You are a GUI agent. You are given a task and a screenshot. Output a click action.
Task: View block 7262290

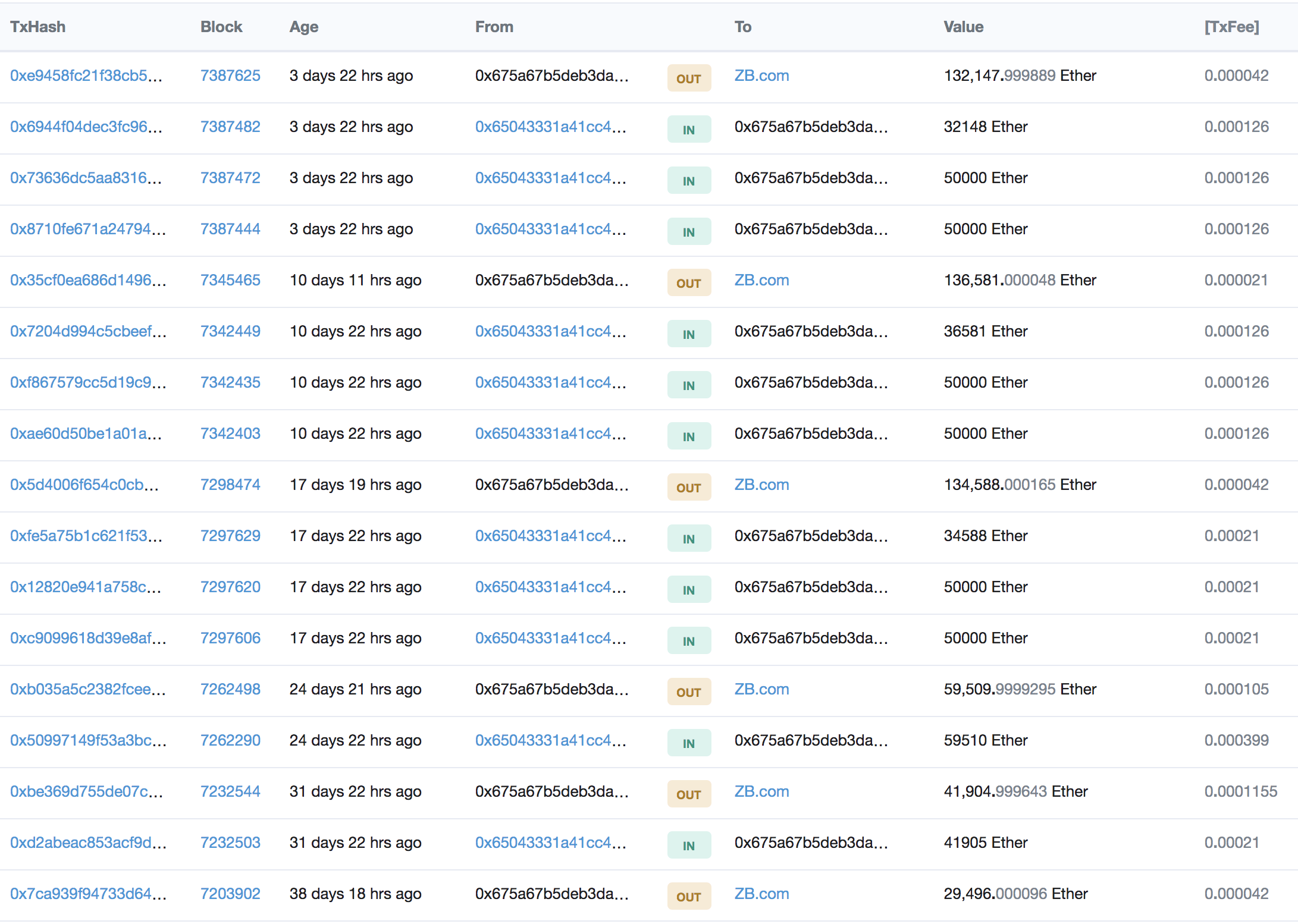tap(230, 740)
